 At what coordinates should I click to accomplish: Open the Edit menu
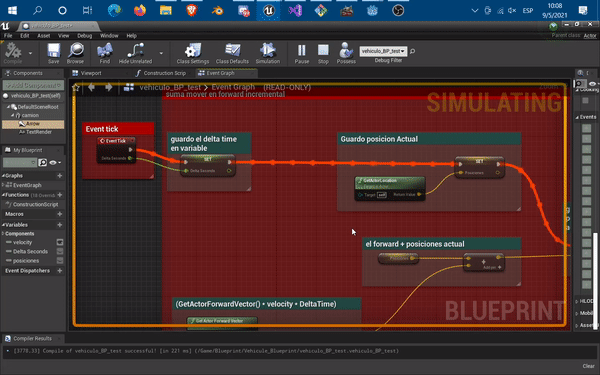coord(25,36)
